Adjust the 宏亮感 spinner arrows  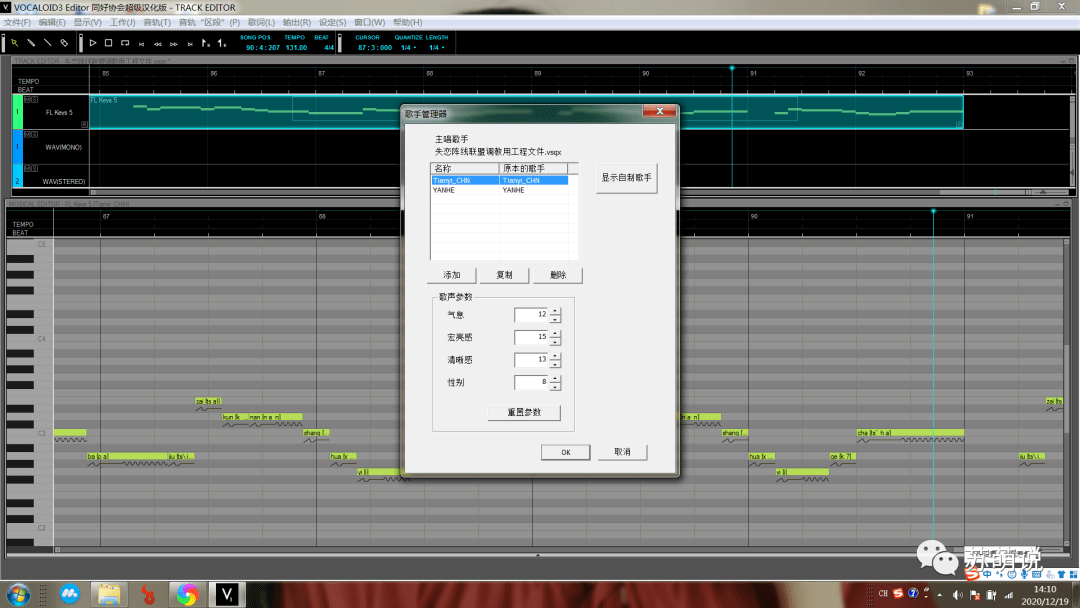coord(555,337)
